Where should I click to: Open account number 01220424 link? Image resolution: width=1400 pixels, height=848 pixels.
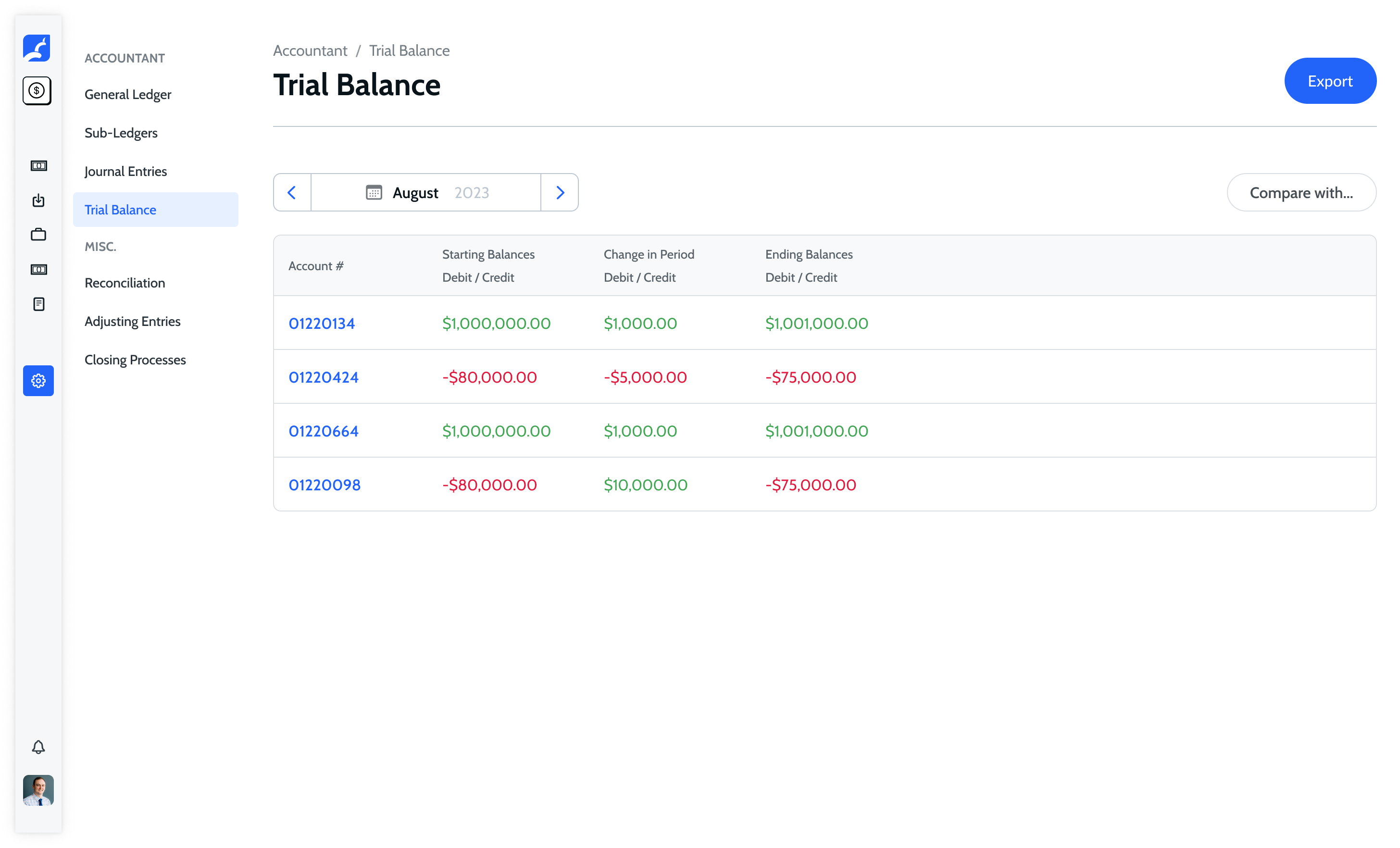coord(323,377)
